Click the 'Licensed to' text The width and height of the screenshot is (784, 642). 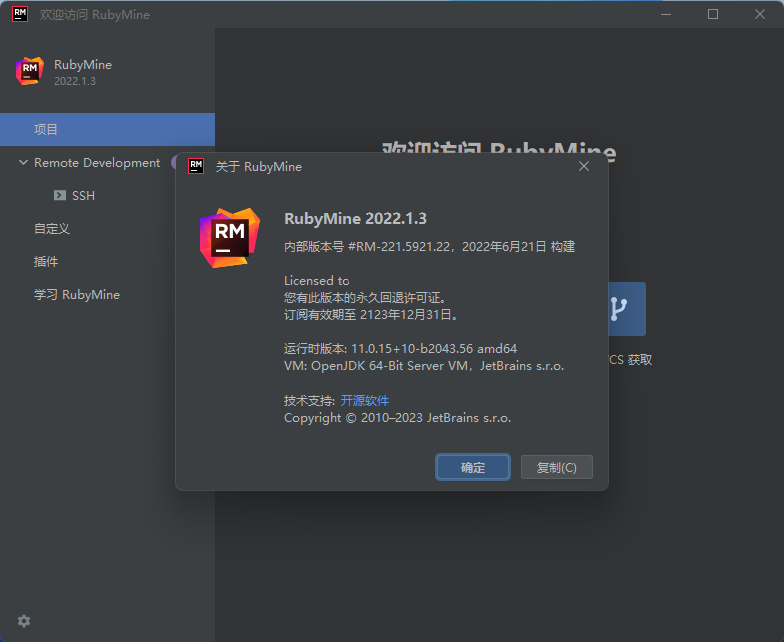point(316,280)
